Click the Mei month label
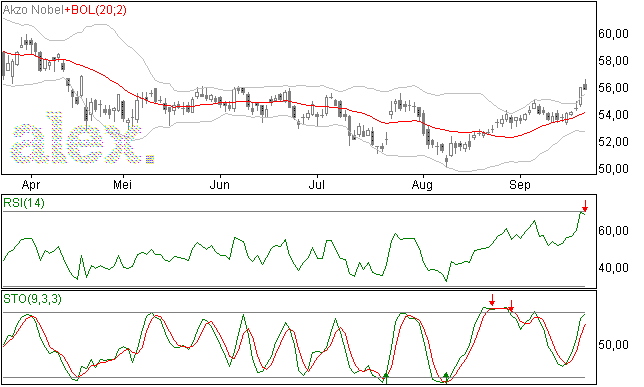644x387 pixels. pyautogui.click(x=122, y=185)
